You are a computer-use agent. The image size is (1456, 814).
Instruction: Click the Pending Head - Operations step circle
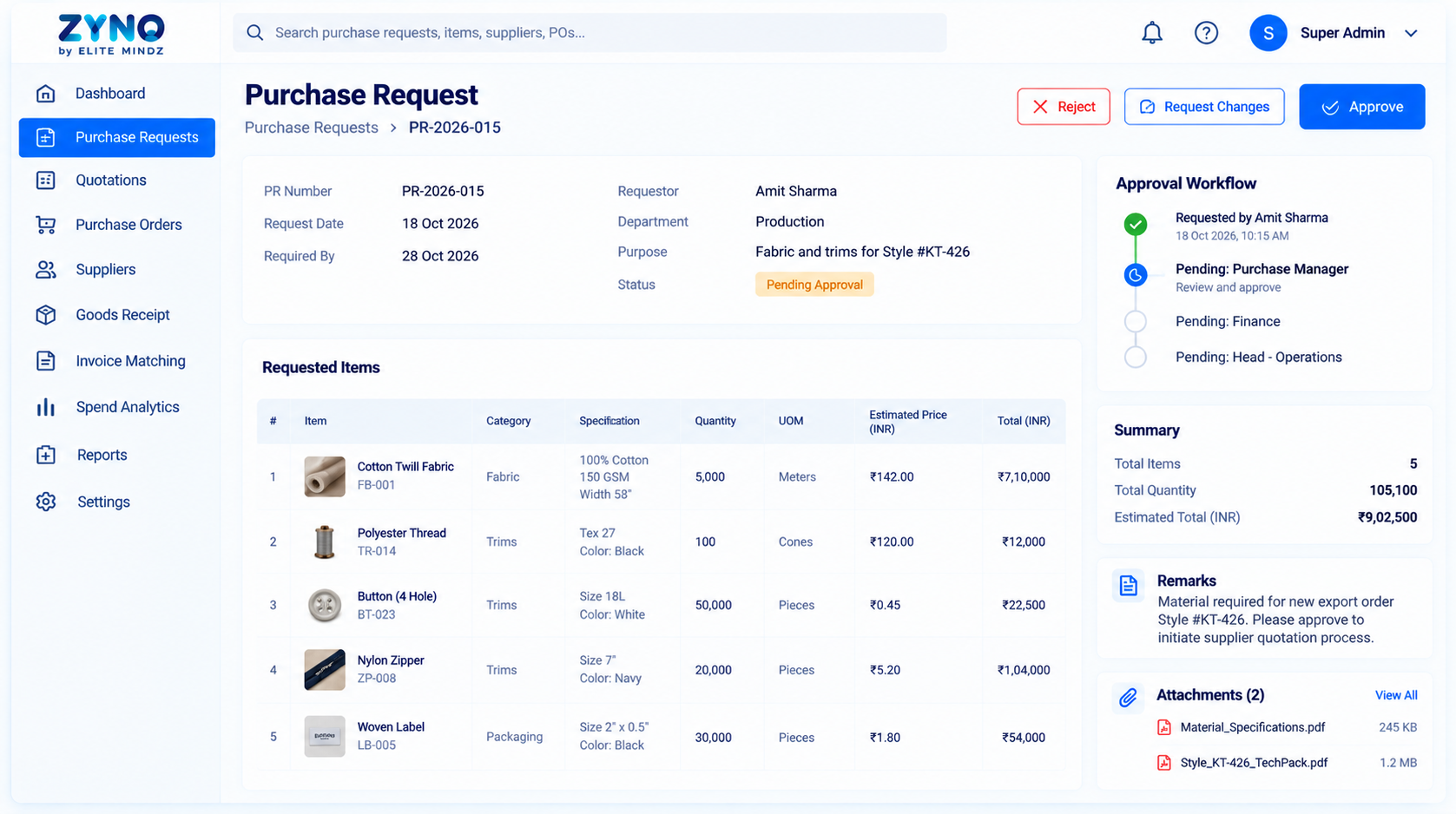coord(1135,357)
